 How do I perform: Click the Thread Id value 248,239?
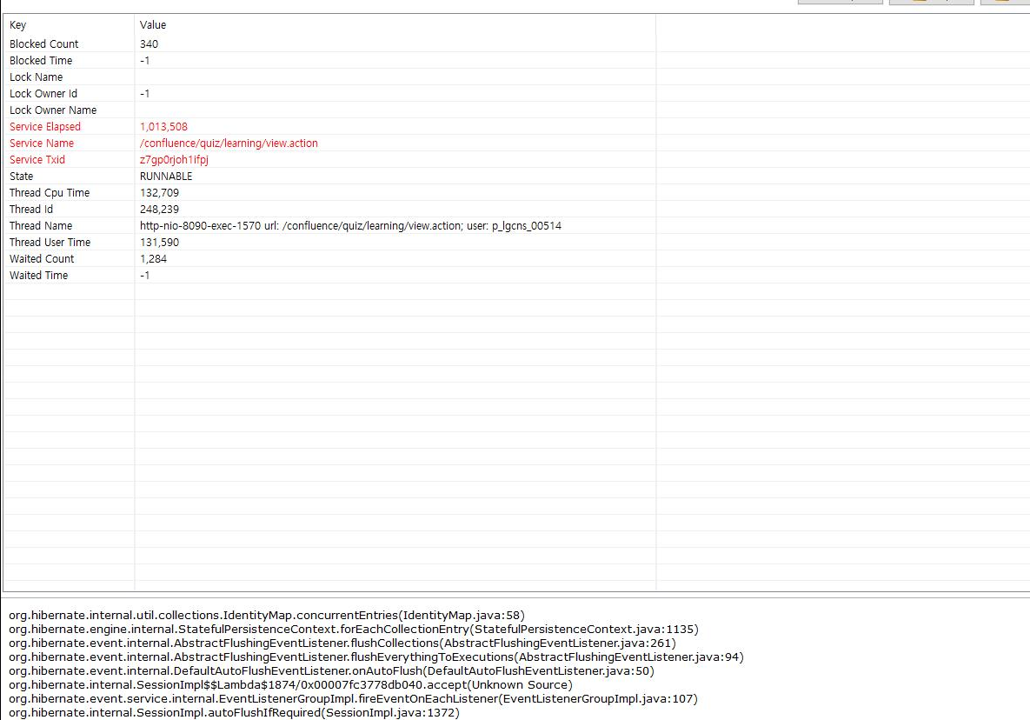(x=160, y=209)
